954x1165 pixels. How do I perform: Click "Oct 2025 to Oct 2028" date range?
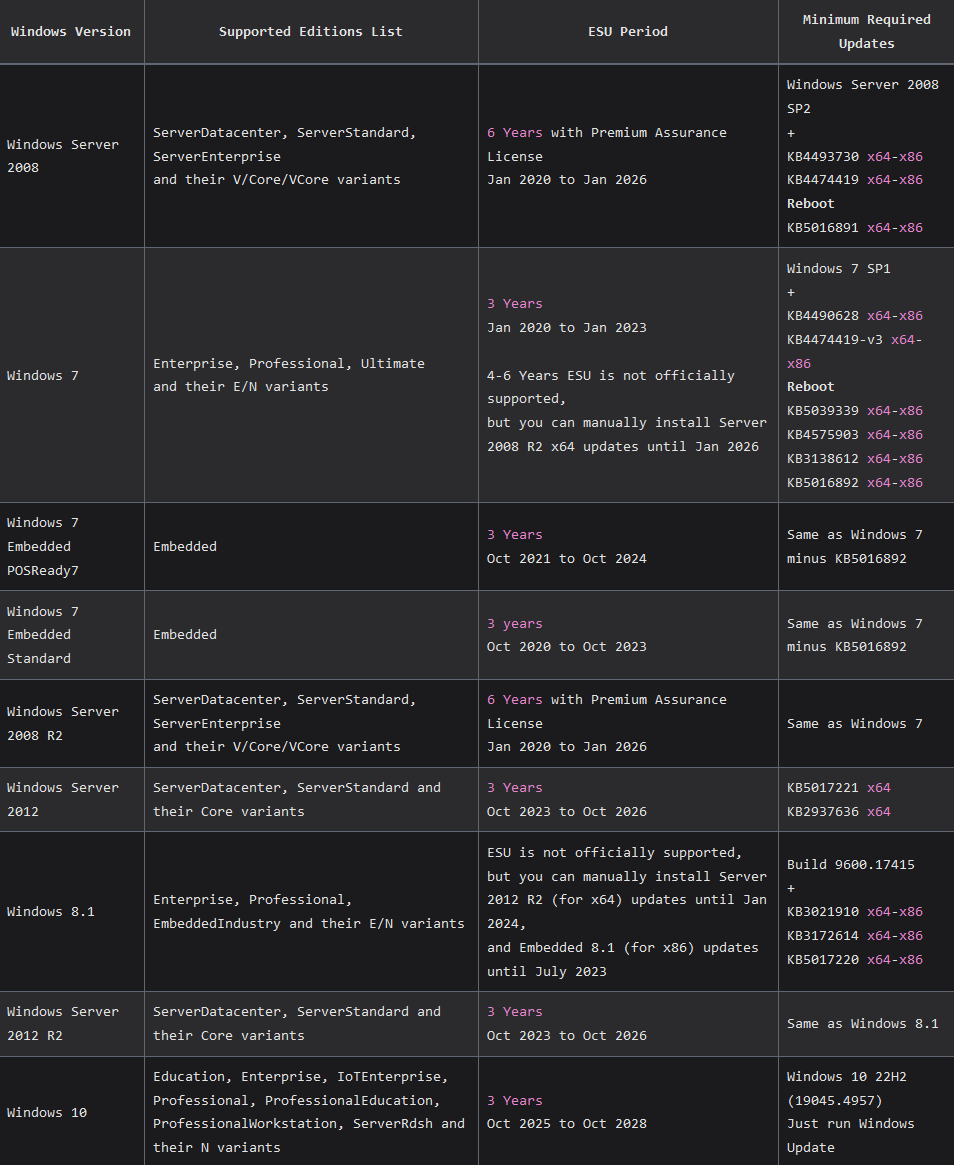(567, 1124)
